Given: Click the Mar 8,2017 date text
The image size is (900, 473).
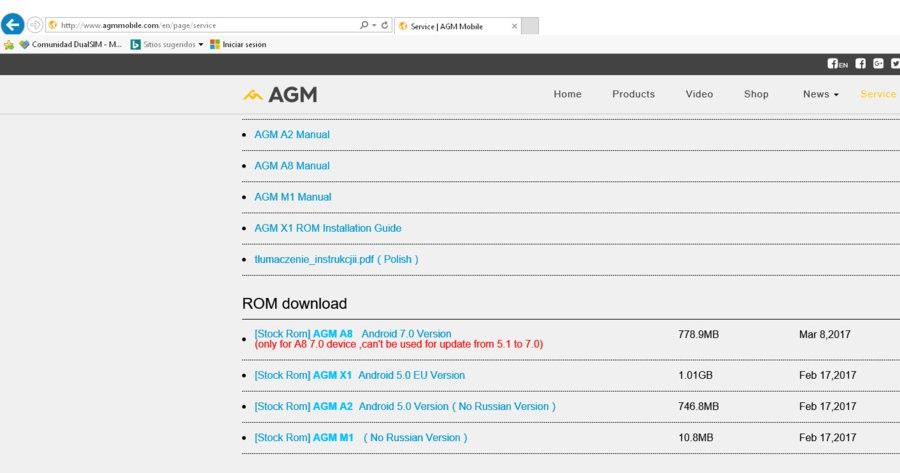Looking at the screenshot, I should (x=825, y=334).
